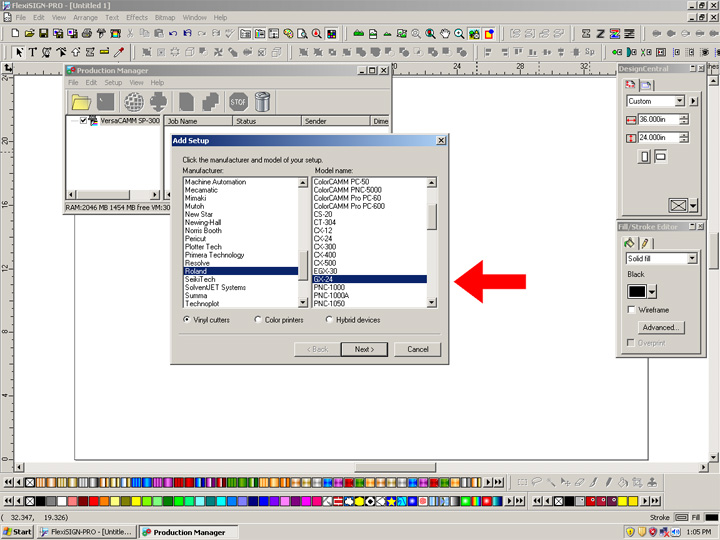Open the View menu in Production Manager
Screen dimensions: 720x540
click(x=136, y=83)
